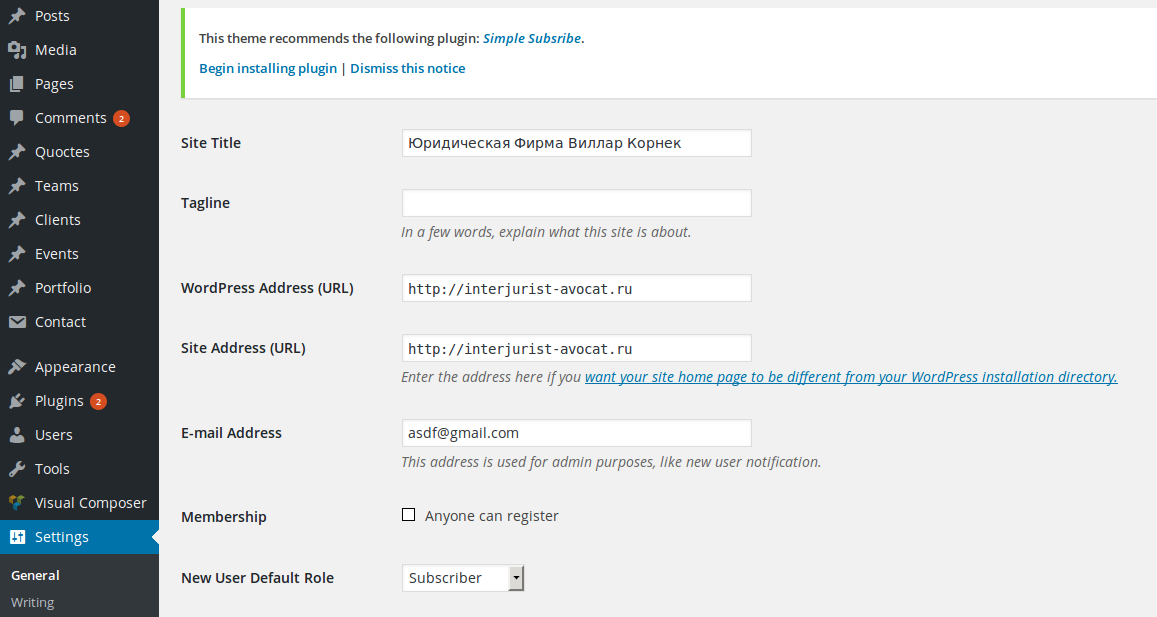Click the Posts pin icon in sidebar
This screenshot has width=1157, height=617.
tap(17, 15)
